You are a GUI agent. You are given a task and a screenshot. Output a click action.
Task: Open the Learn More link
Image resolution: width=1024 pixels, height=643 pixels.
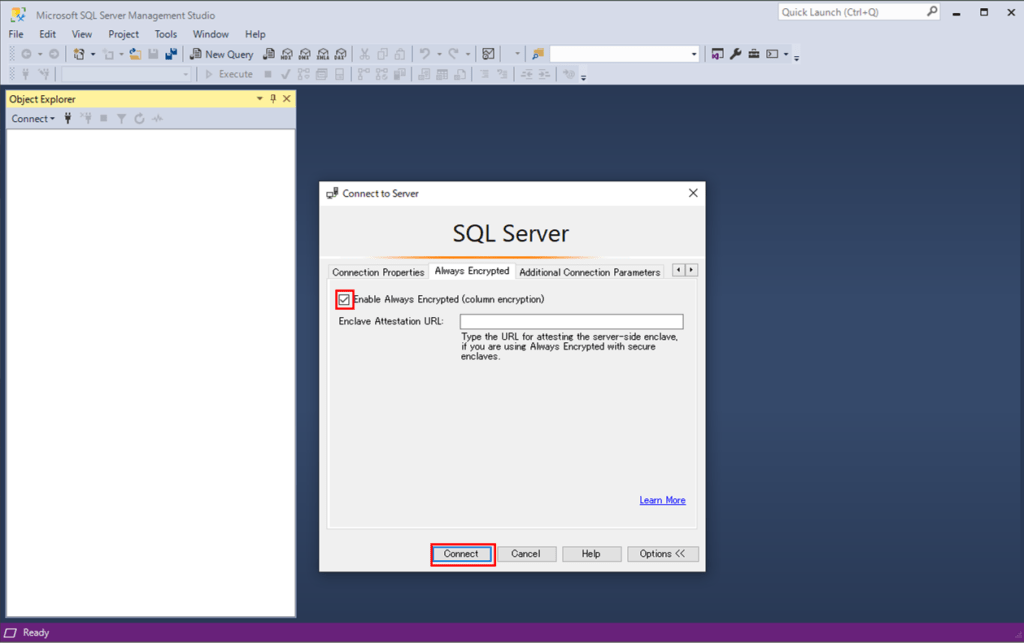(662, 500)
